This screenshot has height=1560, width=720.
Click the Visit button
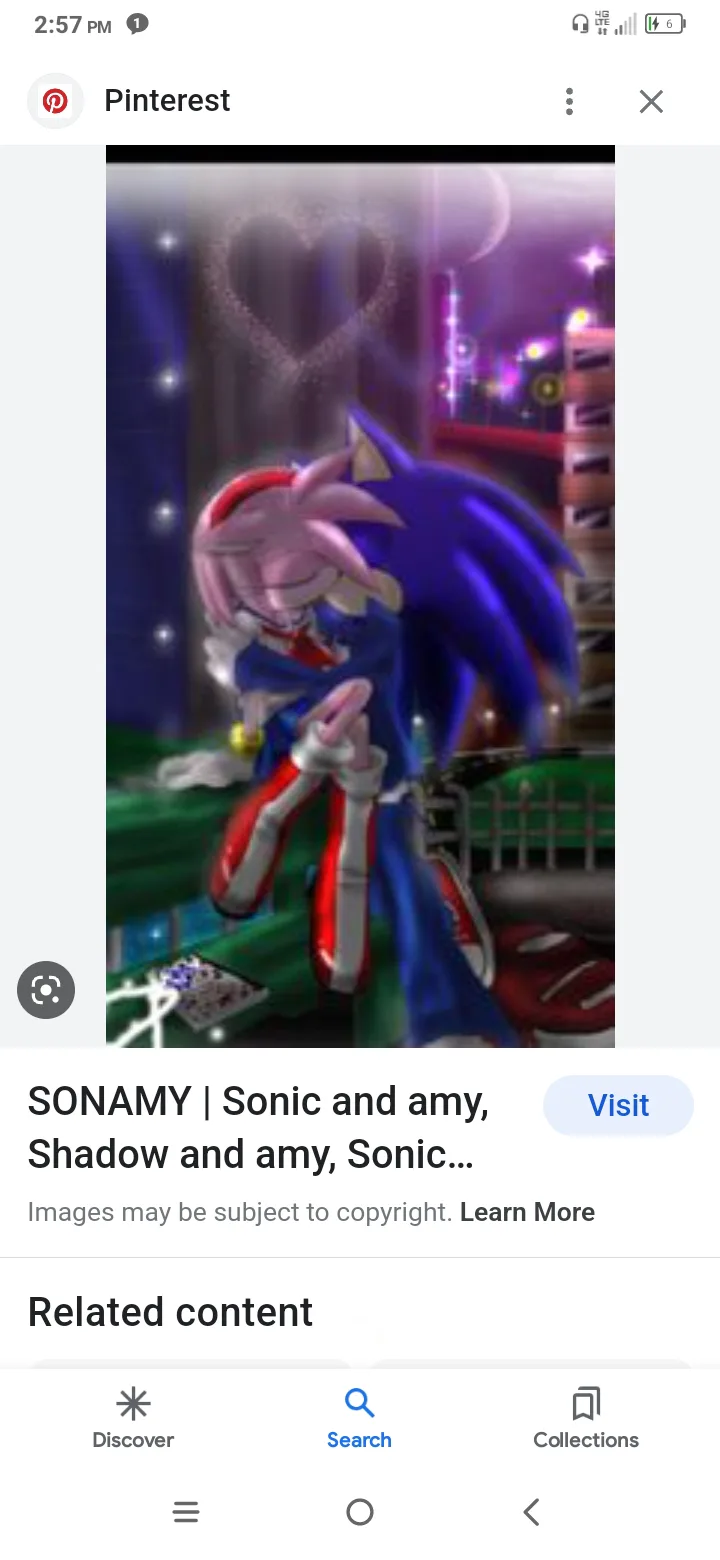[x=618, y=1105]
